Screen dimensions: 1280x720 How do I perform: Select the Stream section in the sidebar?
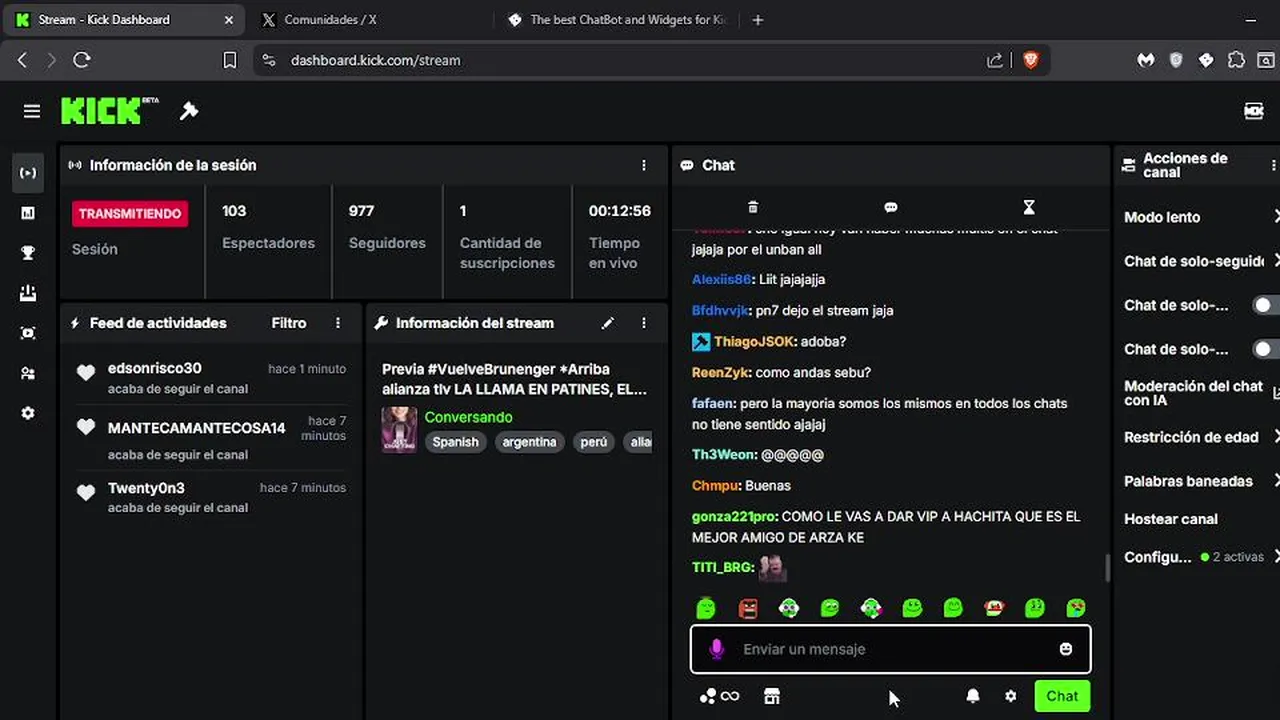click(x=28, y=173)
